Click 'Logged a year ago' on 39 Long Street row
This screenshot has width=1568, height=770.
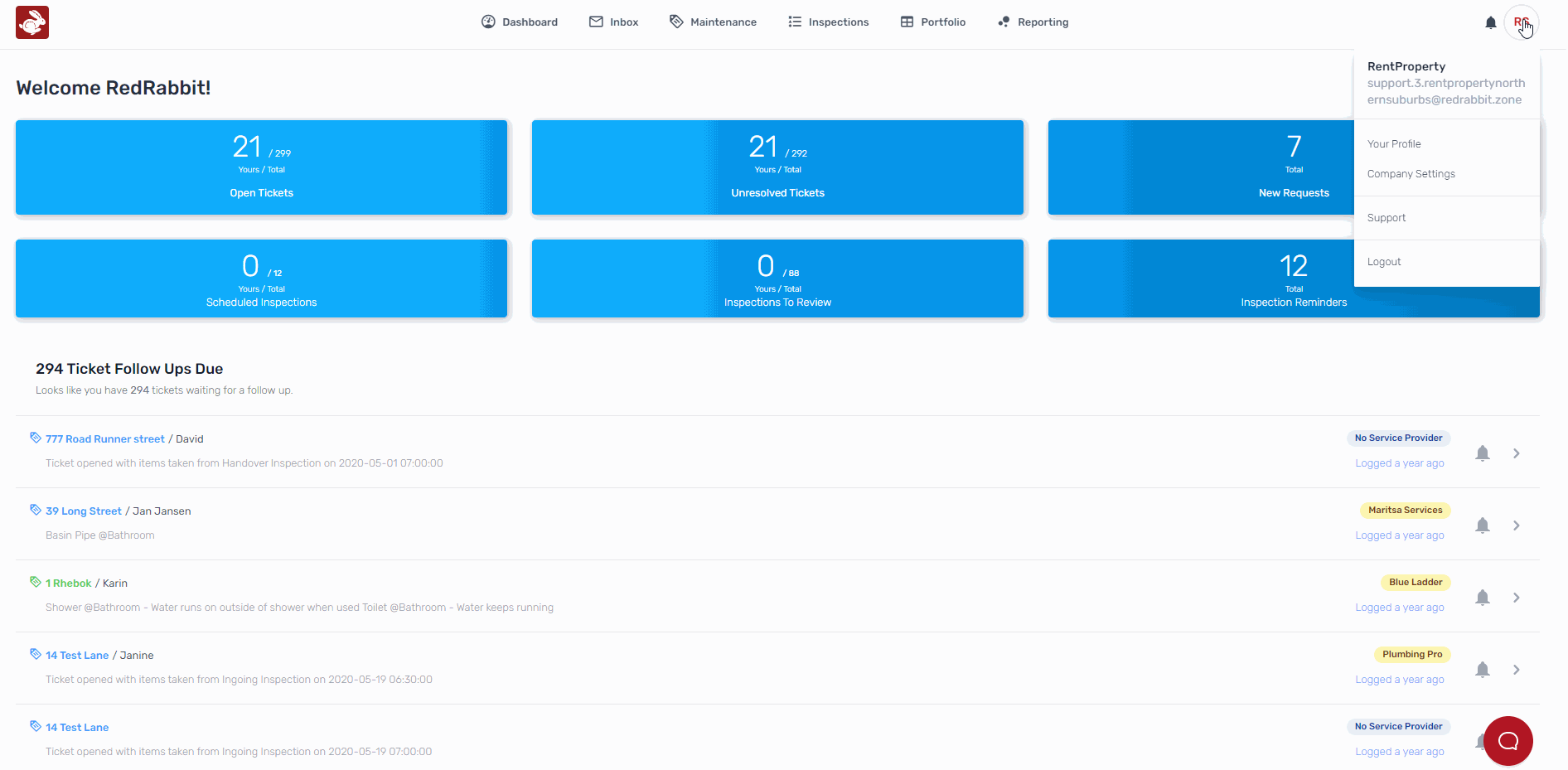[x=1400, y=535]
